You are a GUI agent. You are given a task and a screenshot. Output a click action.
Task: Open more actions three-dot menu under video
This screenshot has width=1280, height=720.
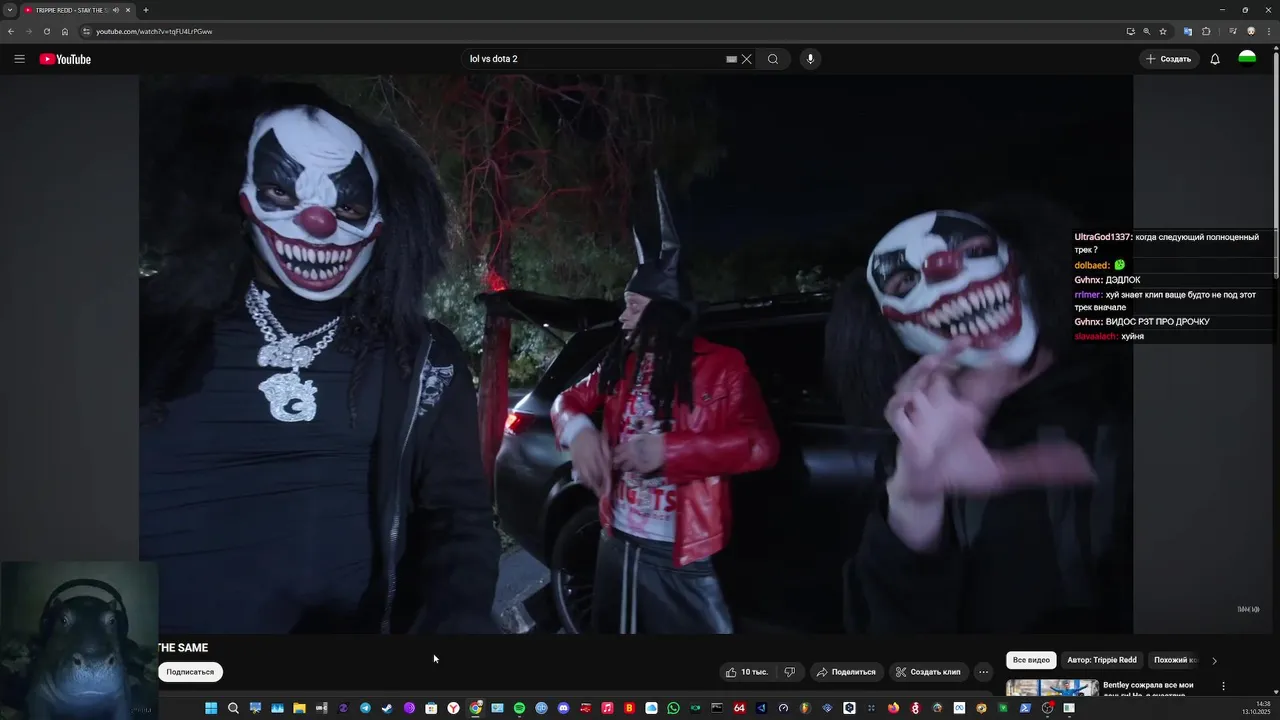tap(983, 672)
